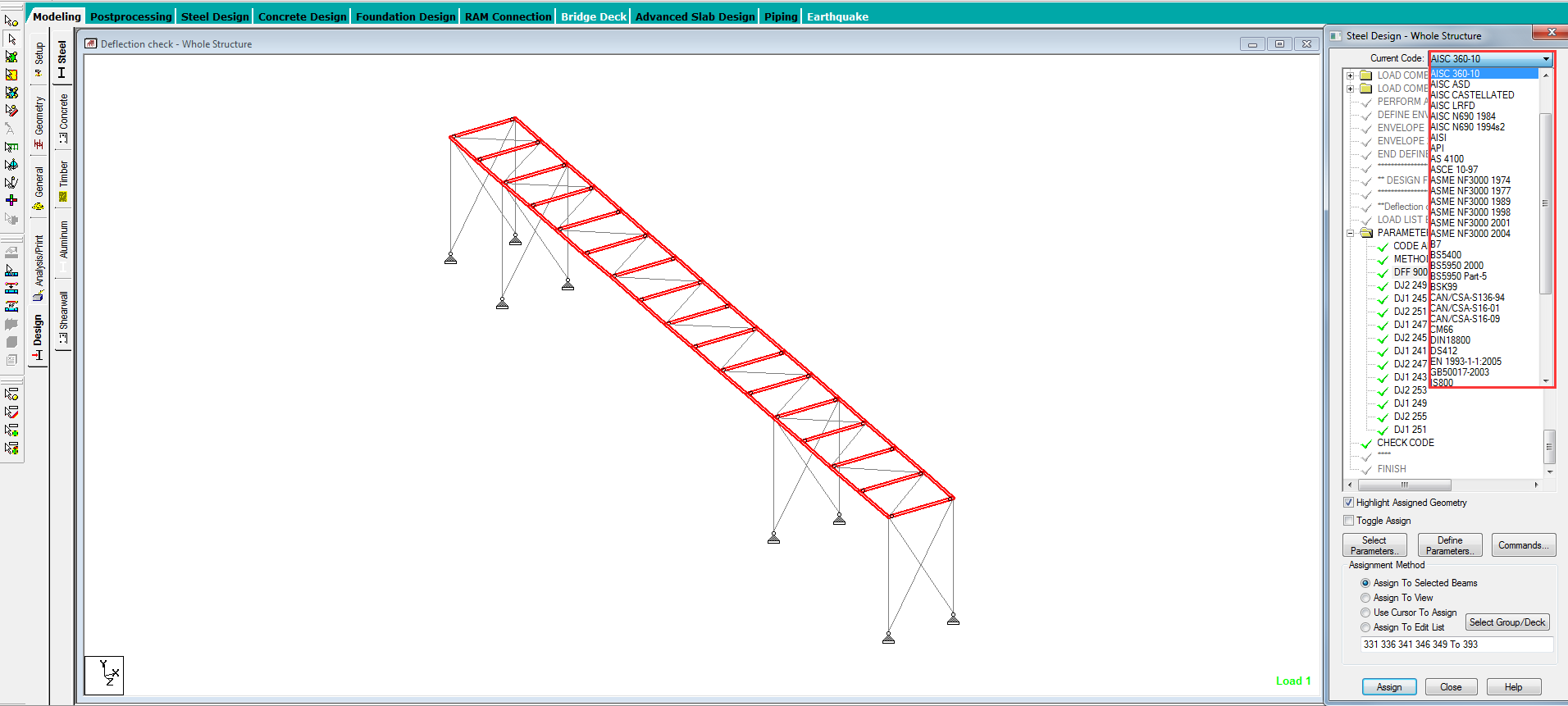Go to the Concrete Design tab
Image resolution: width=1568 pixels, height=706 pixels.
click(x=303, y=16)
